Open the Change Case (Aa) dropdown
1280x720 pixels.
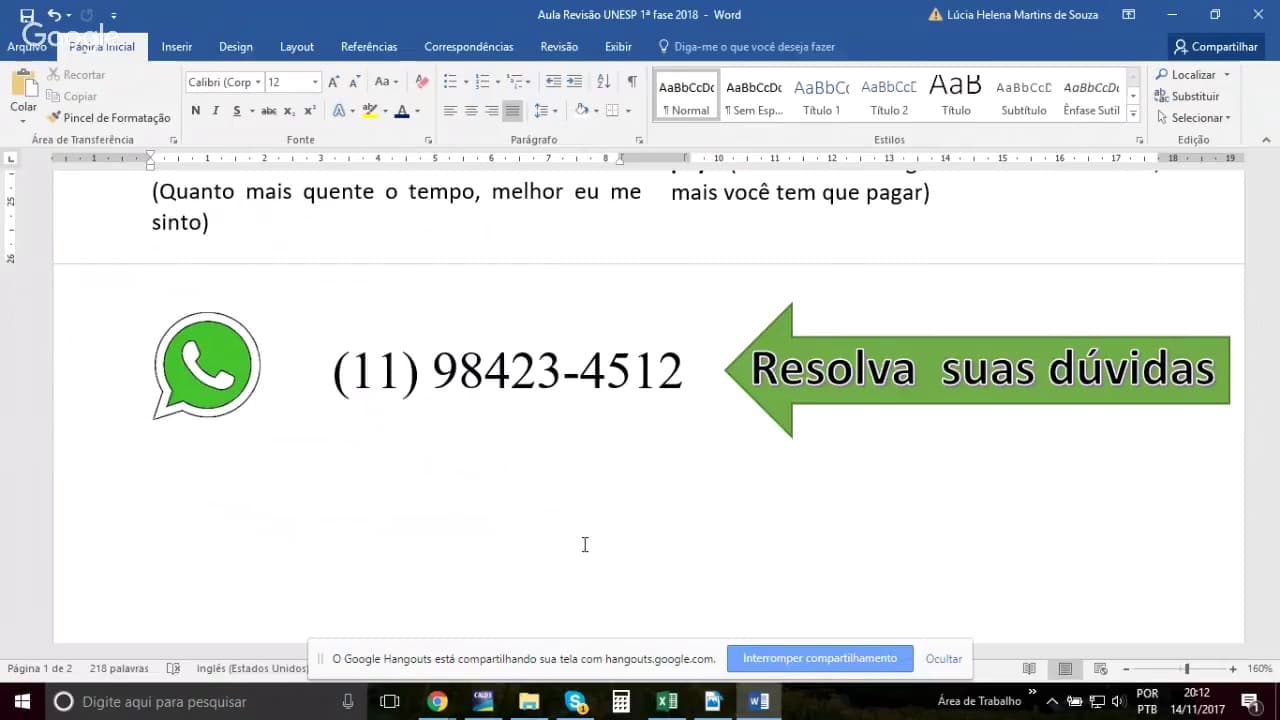[387, 82]
